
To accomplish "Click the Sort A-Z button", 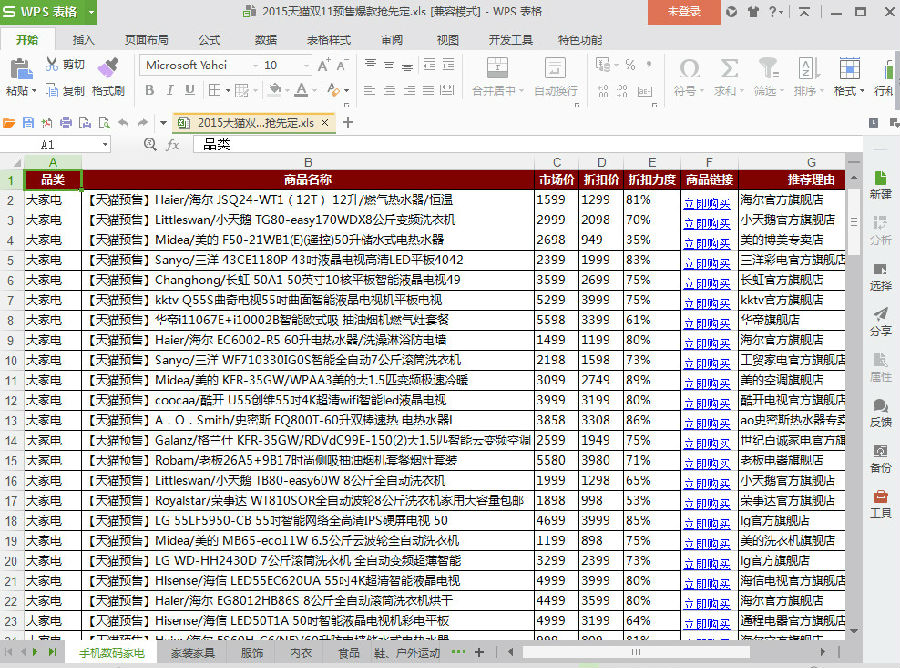I will [808, 76].
